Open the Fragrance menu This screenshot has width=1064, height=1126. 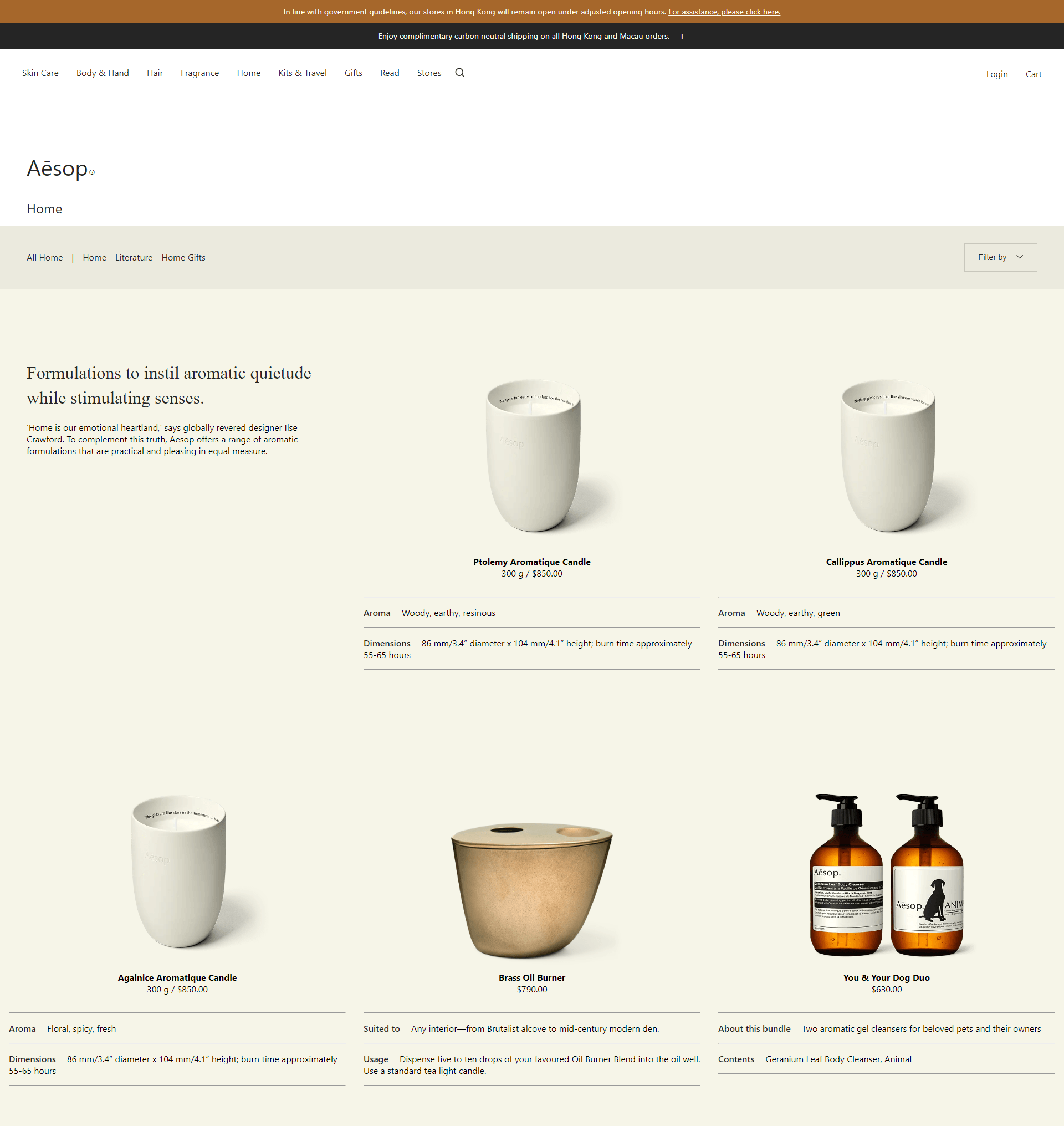tap(199, 73)
